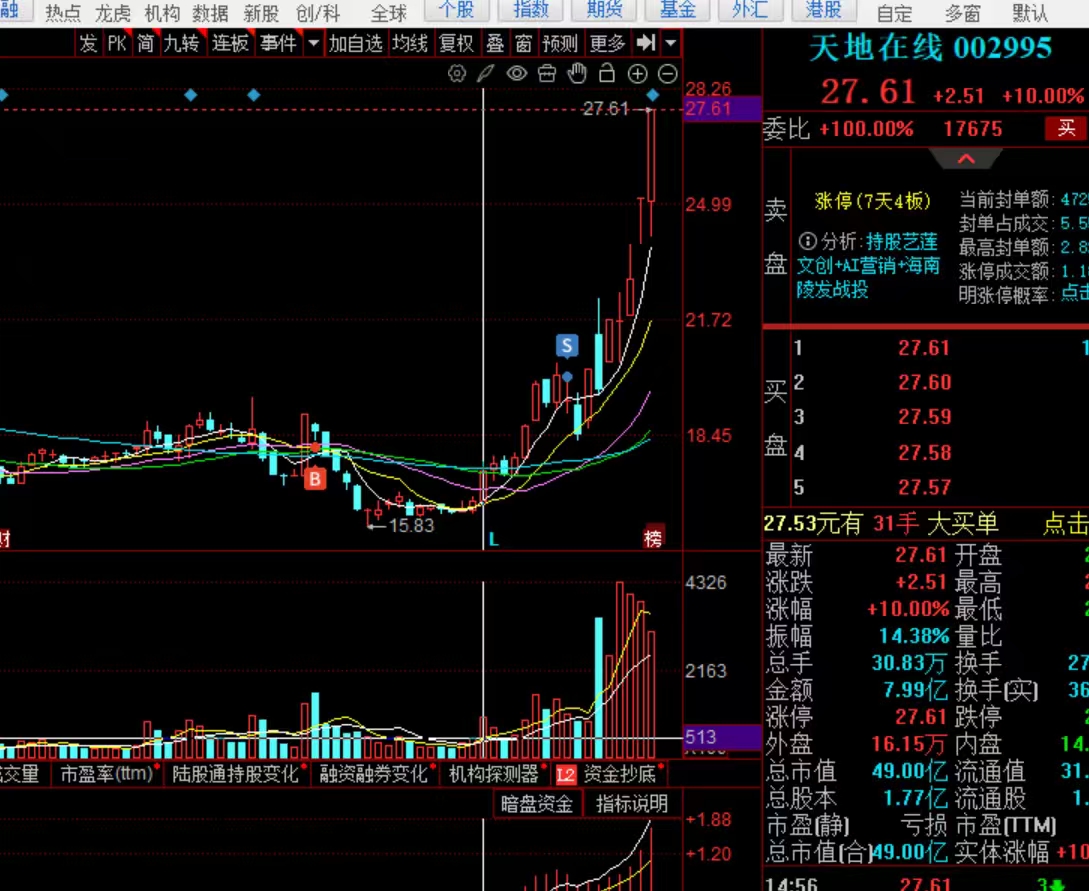Select the 融资融券变化 indicator tab
The image size is (1089, 891).
point(373,773)
